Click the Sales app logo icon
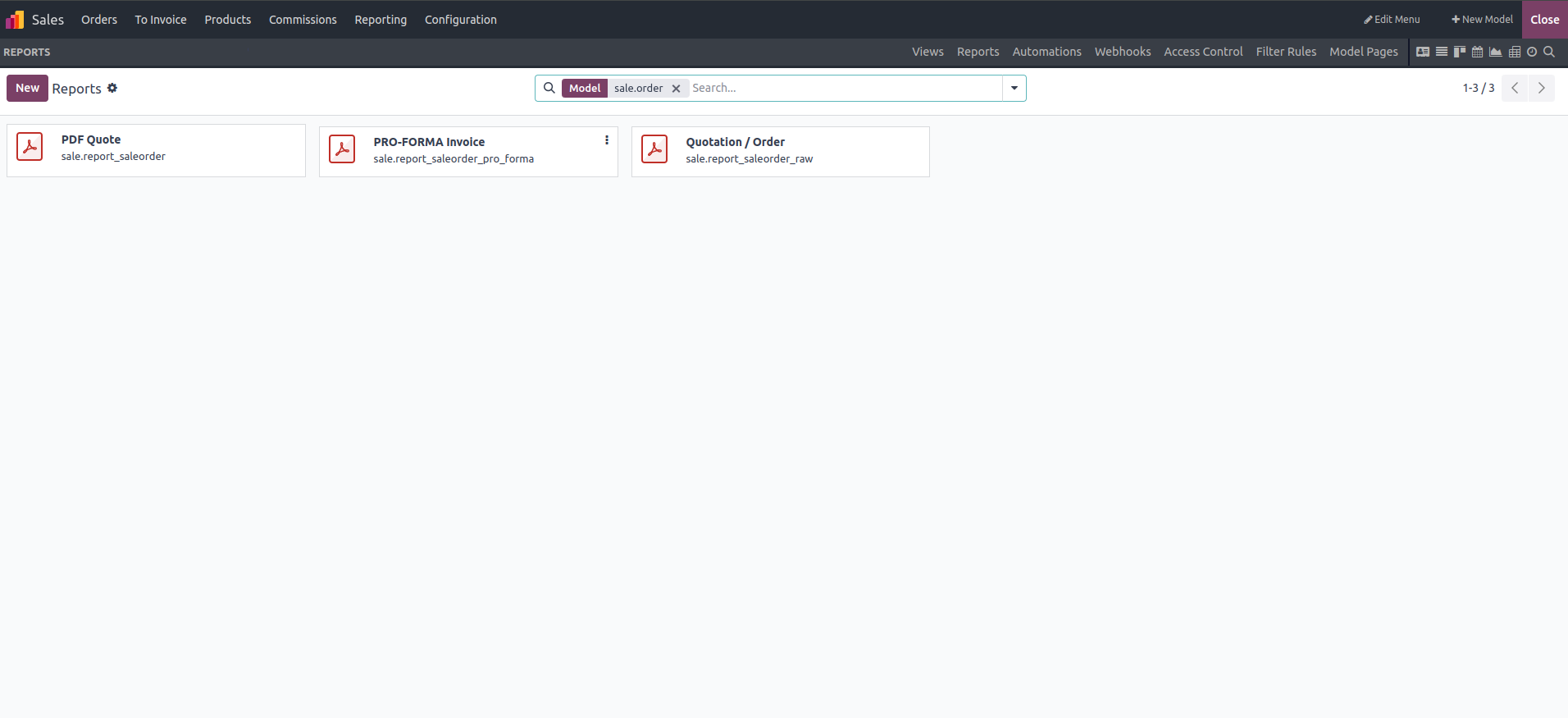 coord(15,19)
